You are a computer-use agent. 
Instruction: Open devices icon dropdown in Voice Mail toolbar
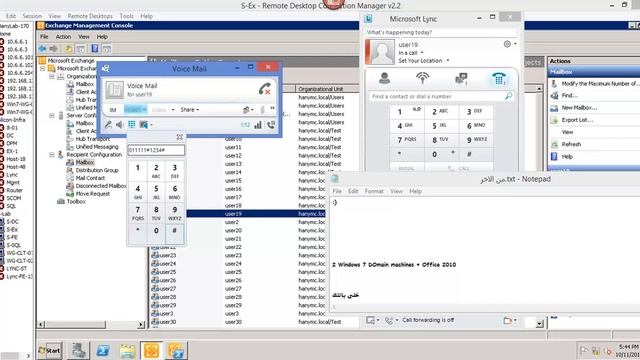146,124
